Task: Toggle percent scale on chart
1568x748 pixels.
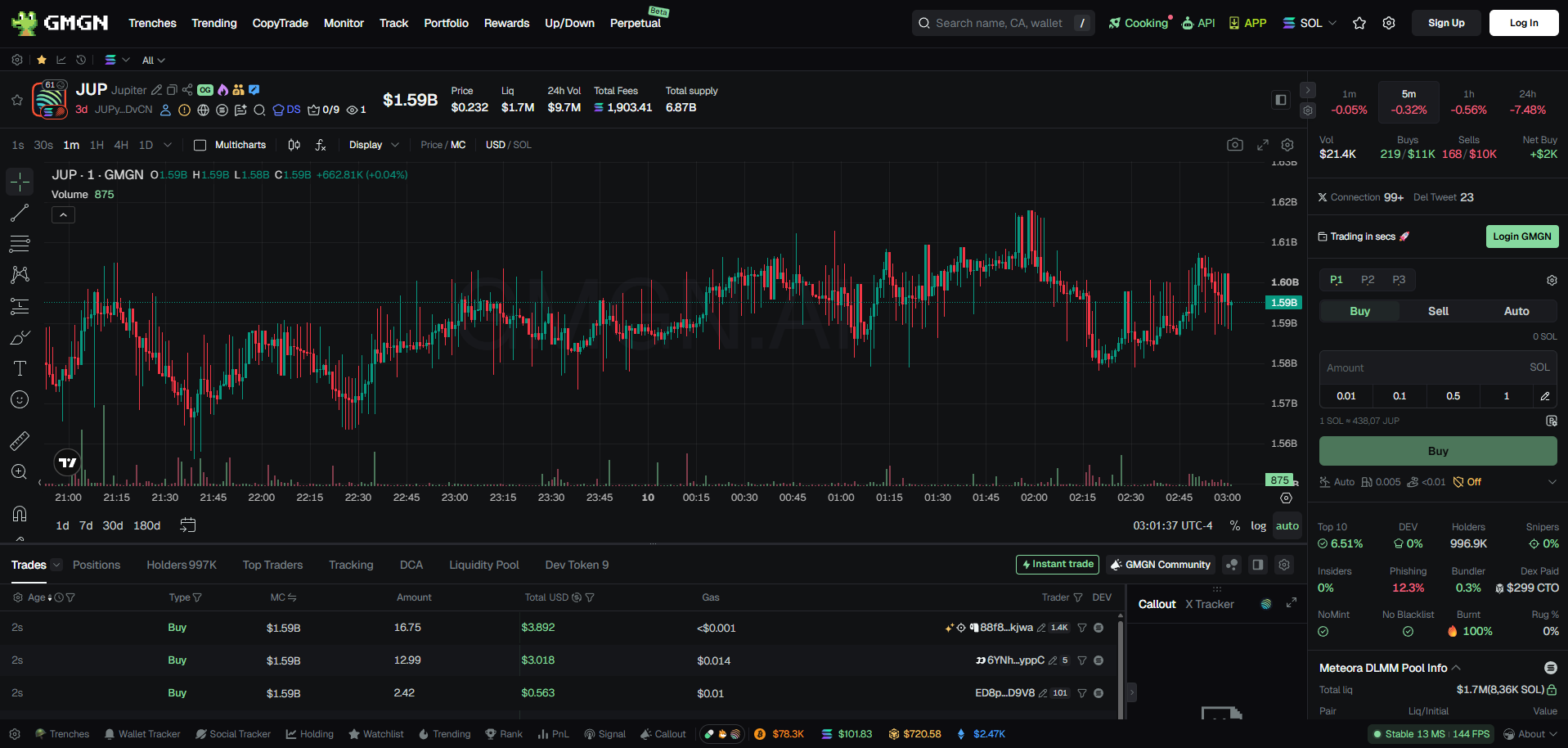Action: 1235,525
